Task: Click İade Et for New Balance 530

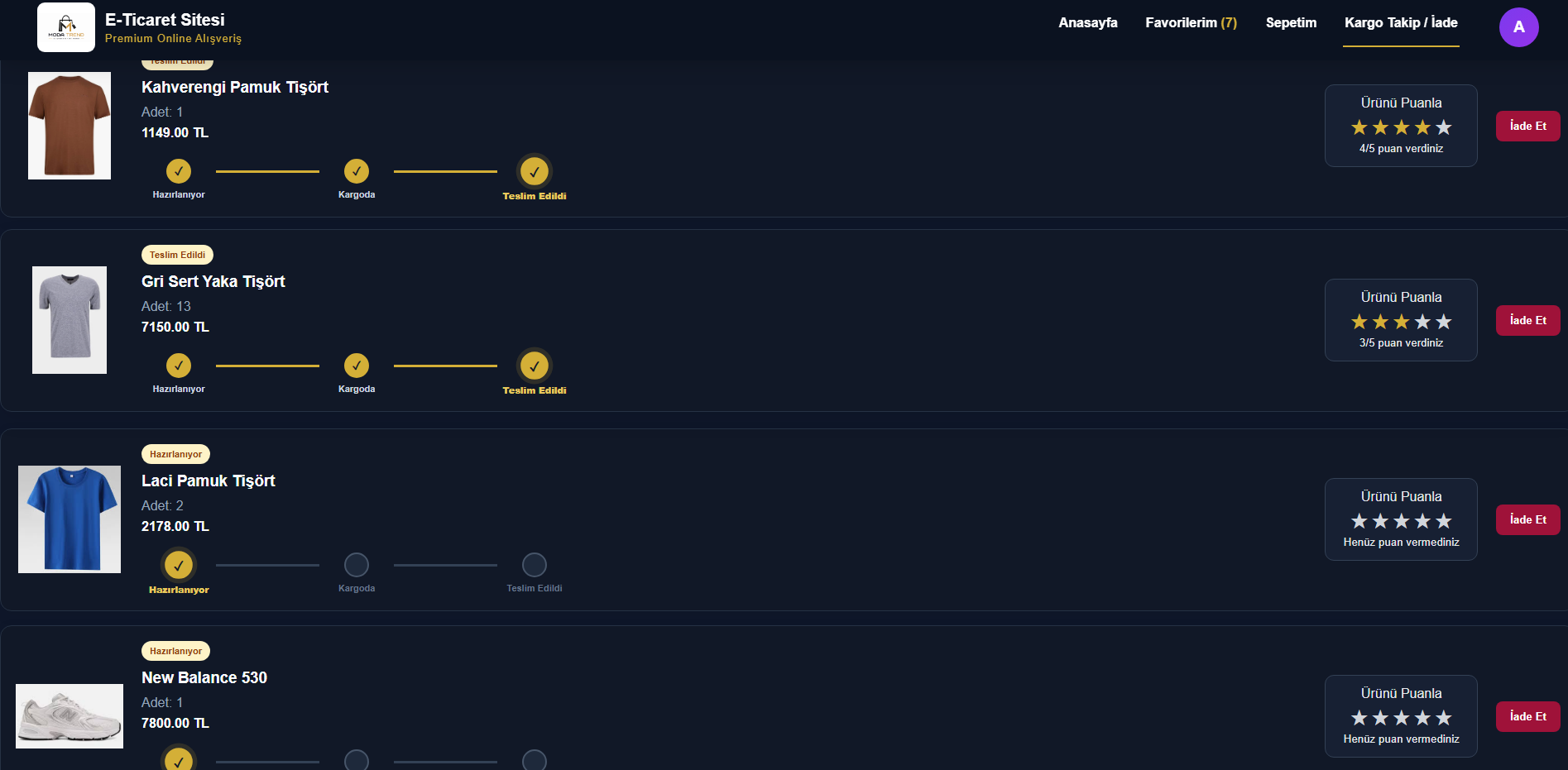Action: coord(1527,716)
